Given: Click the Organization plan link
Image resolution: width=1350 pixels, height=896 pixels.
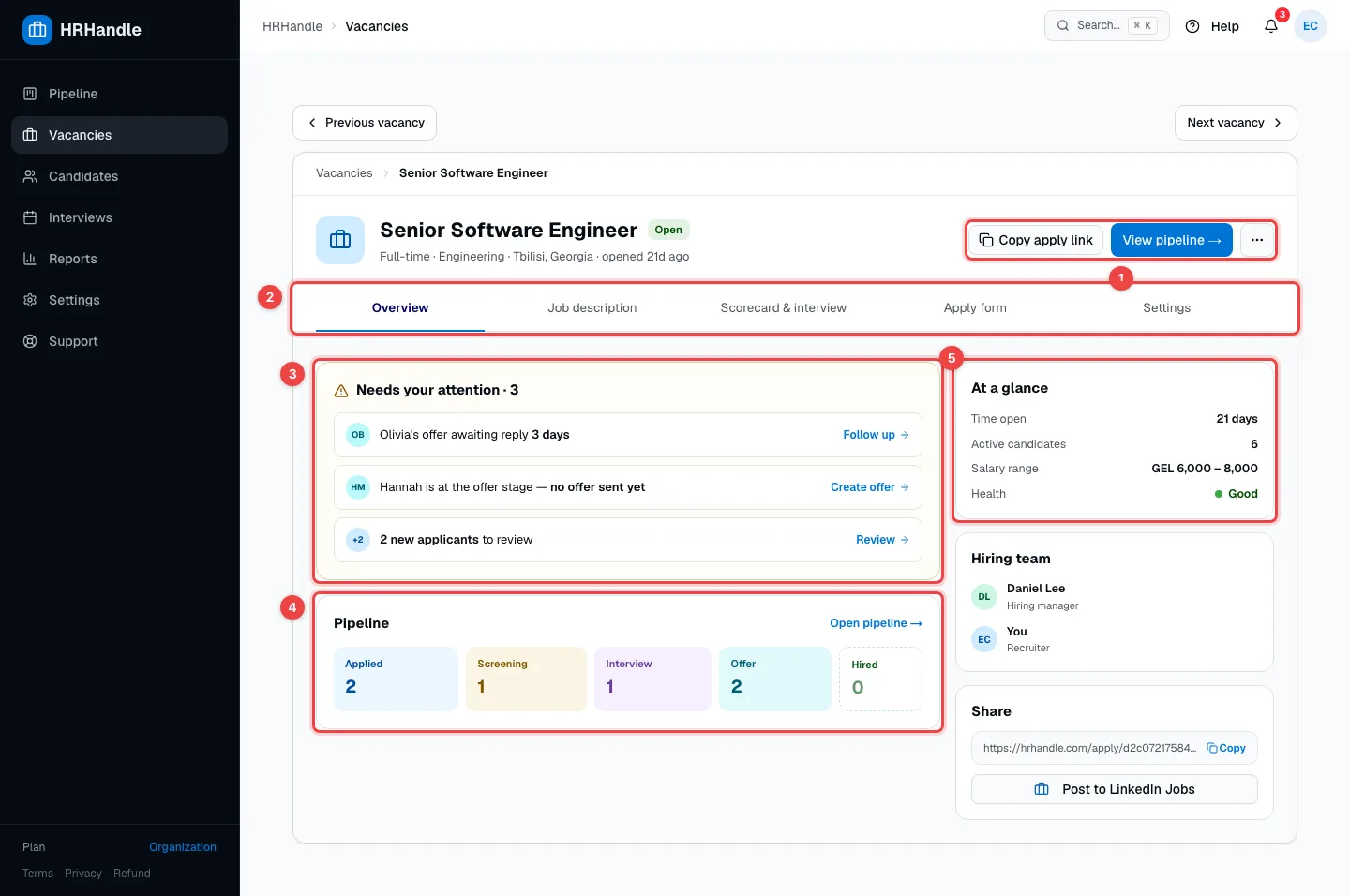Looking at the screenshot, I should tap(183, 847).
